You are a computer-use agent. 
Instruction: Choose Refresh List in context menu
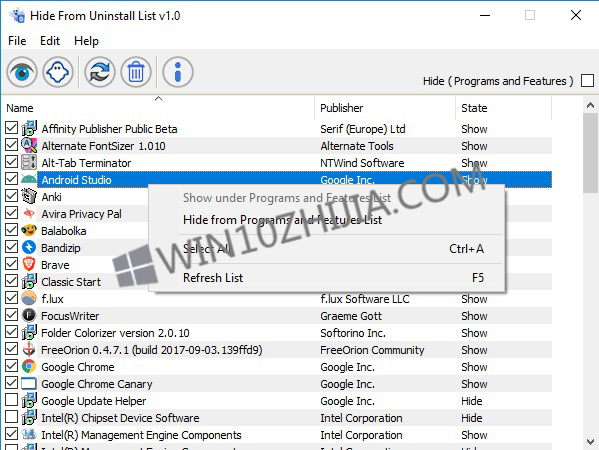click(x=327, y=278)
